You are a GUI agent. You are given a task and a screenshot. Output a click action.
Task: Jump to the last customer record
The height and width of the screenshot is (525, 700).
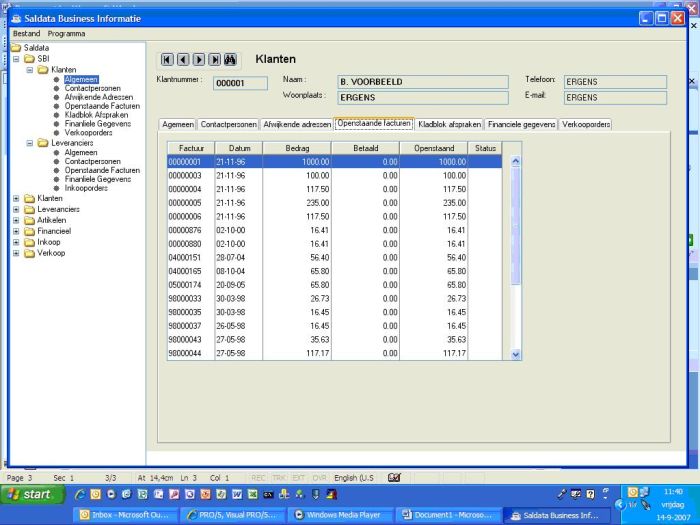(x=214, y=60)
